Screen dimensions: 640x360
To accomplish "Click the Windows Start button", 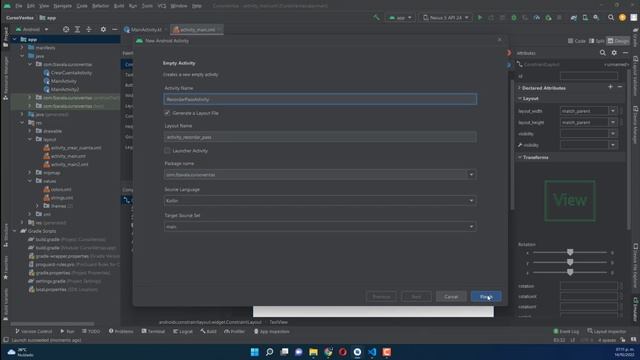I will 255,352.
